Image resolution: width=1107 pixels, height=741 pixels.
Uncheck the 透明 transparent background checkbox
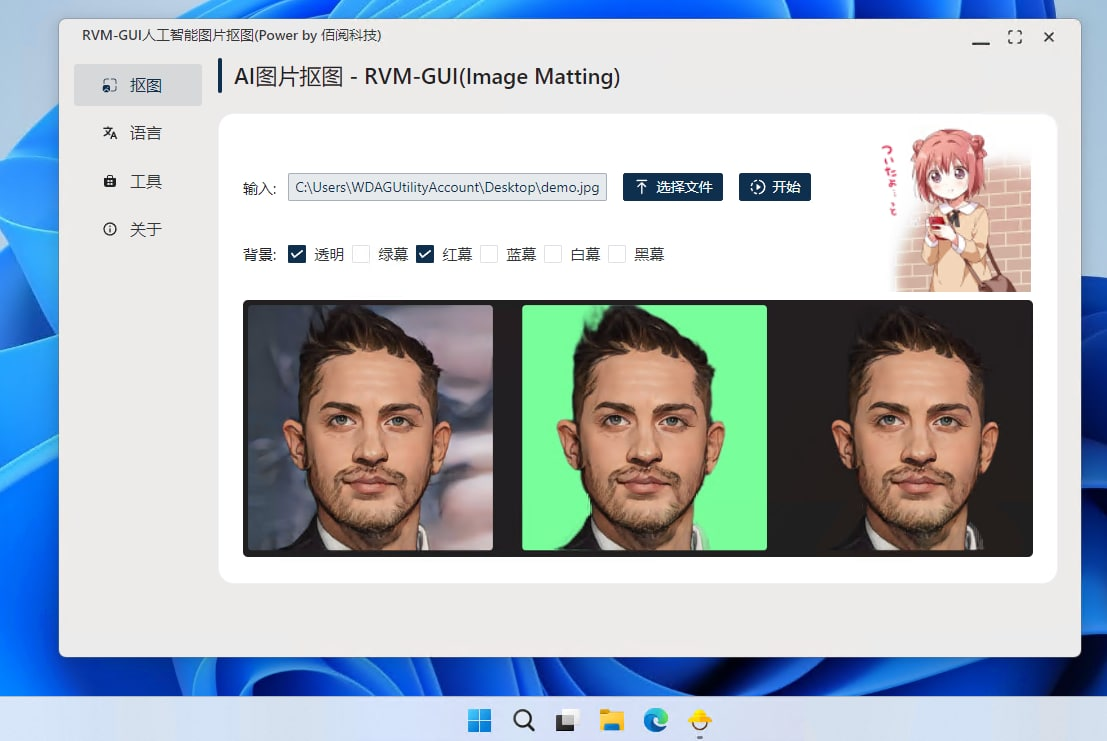coord(297,254)
